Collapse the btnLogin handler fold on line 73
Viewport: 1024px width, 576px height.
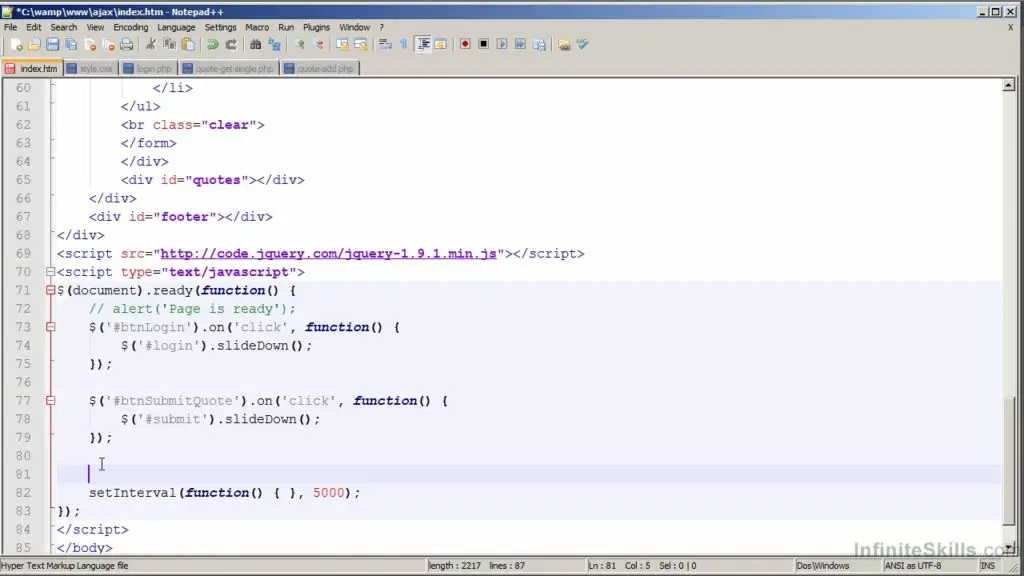[50, 327]
